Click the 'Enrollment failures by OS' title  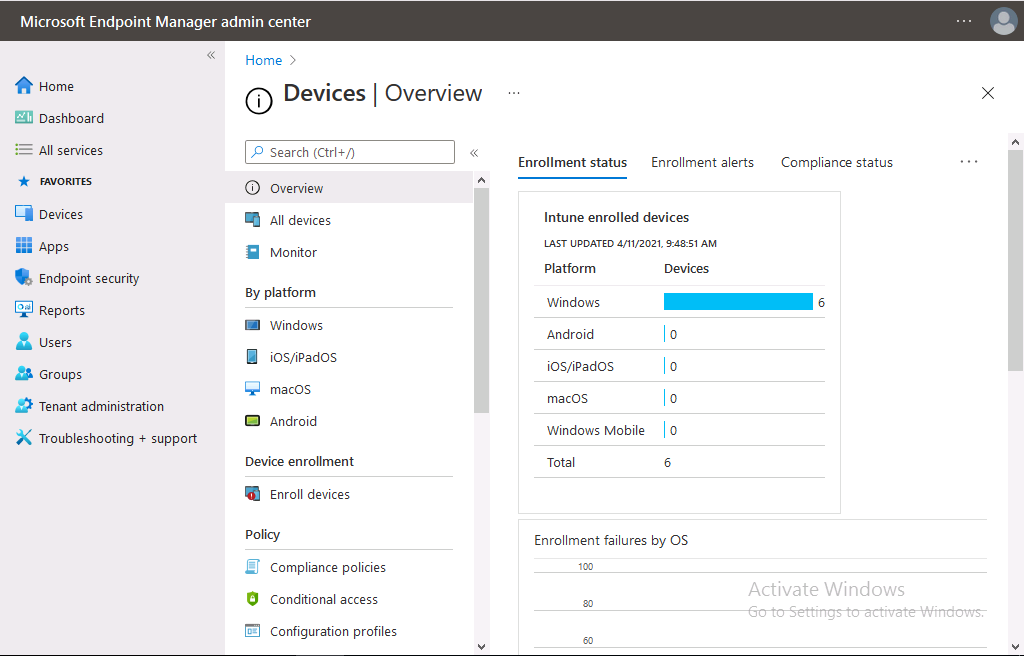pyautogui.click(x=611, y=540)
